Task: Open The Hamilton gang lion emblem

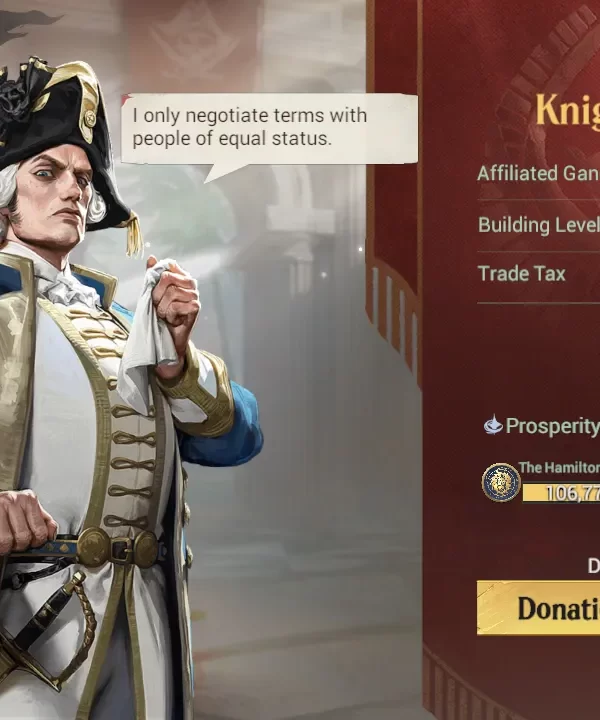Action: point(501,482)
